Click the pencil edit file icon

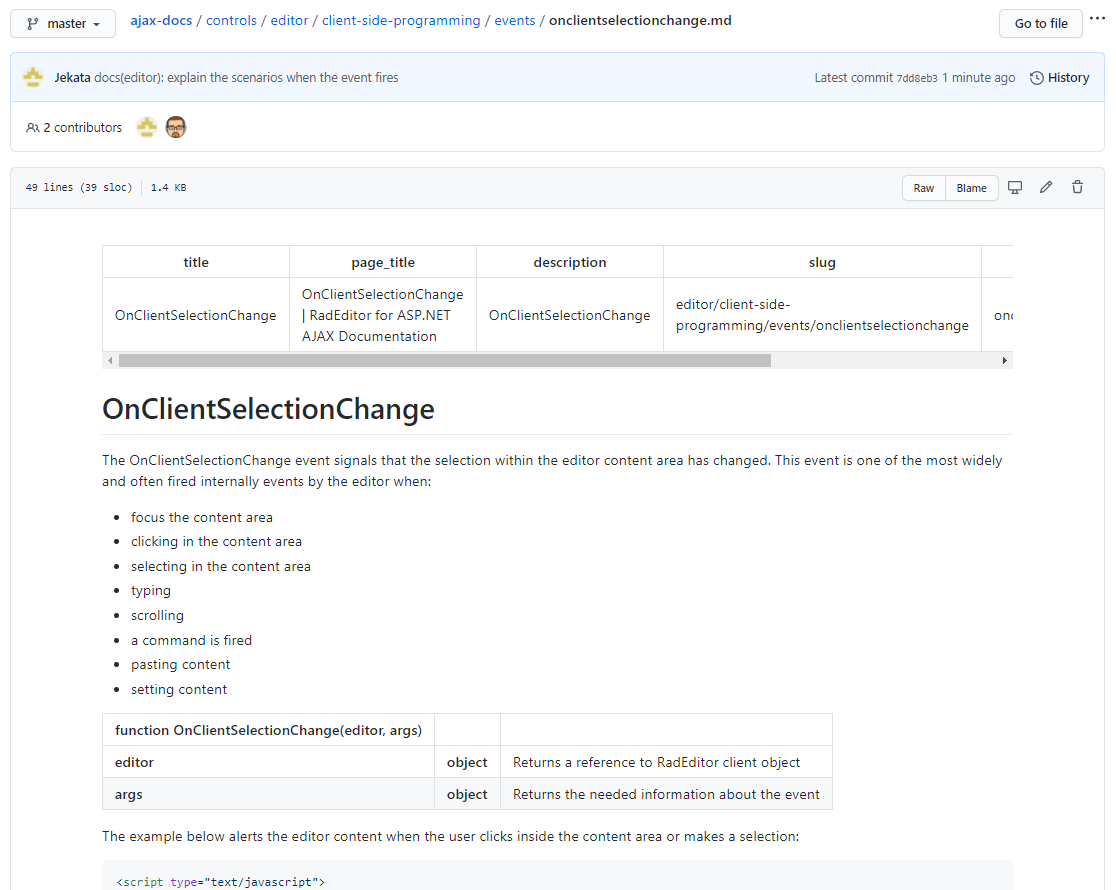1046,188
